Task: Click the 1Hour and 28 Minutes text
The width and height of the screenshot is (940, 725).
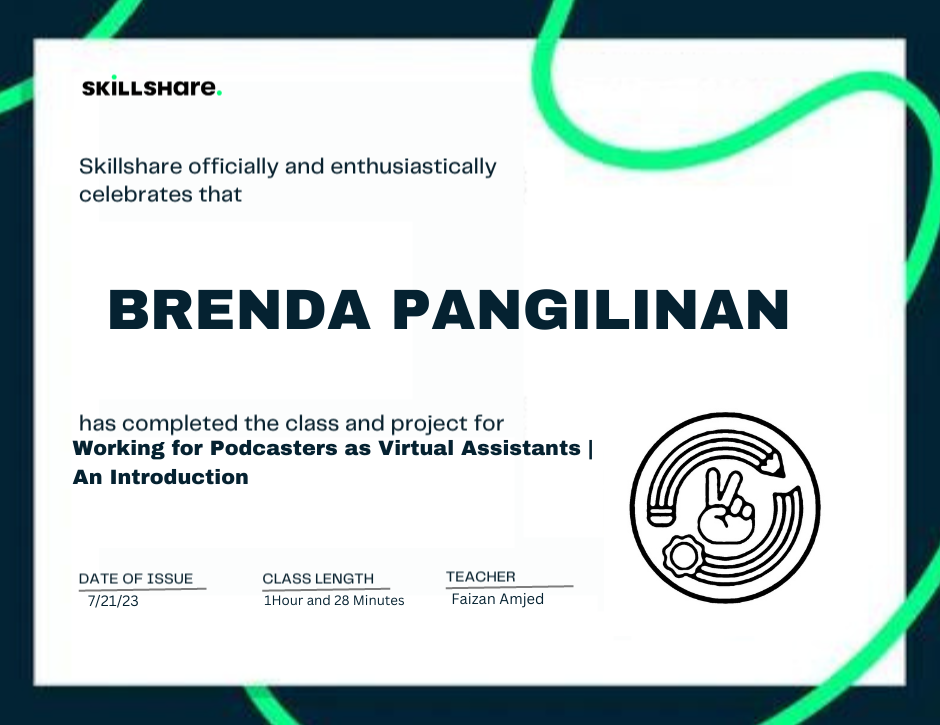Action: 333,601
